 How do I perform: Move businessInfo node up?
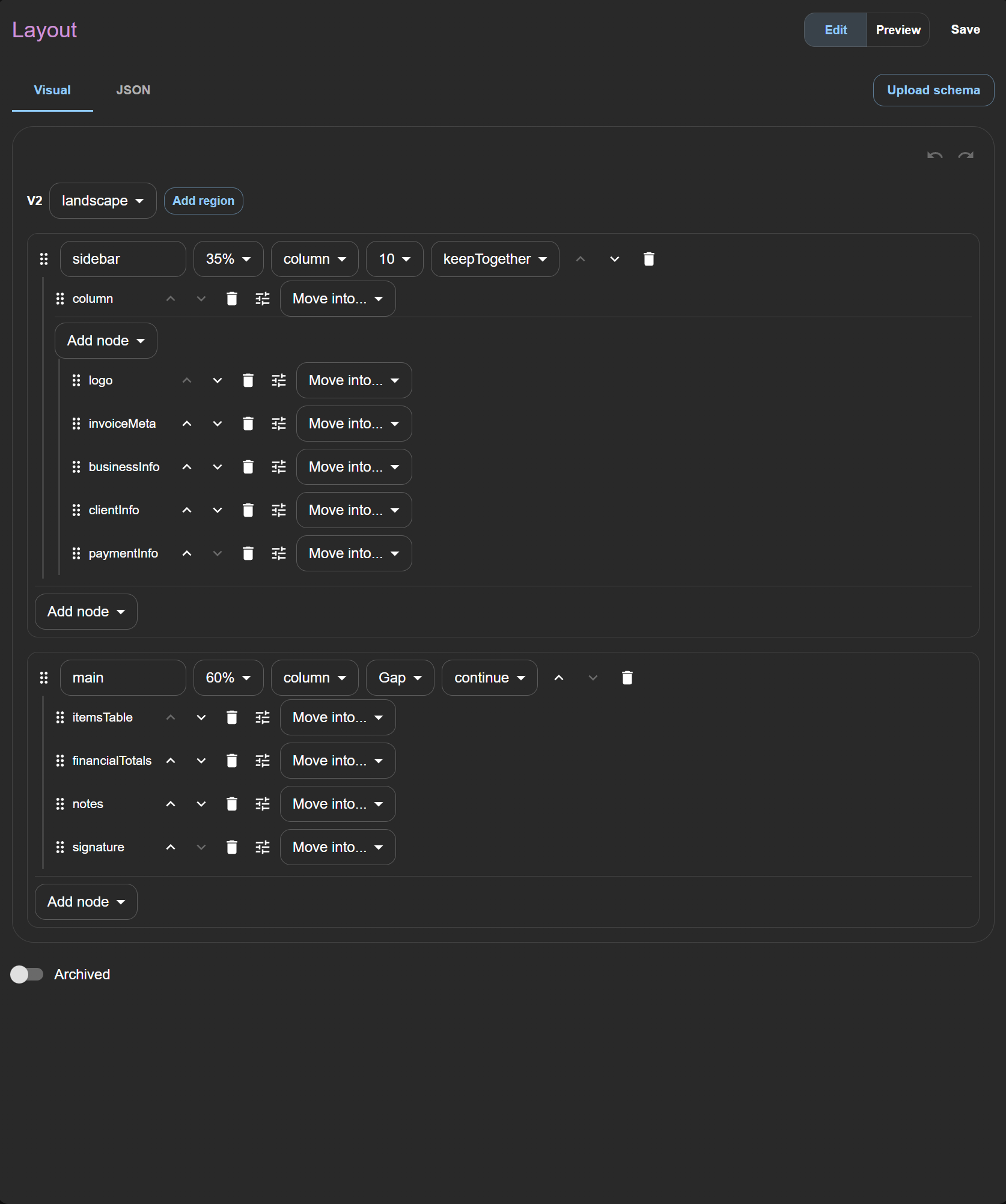(x=187, y=467)
